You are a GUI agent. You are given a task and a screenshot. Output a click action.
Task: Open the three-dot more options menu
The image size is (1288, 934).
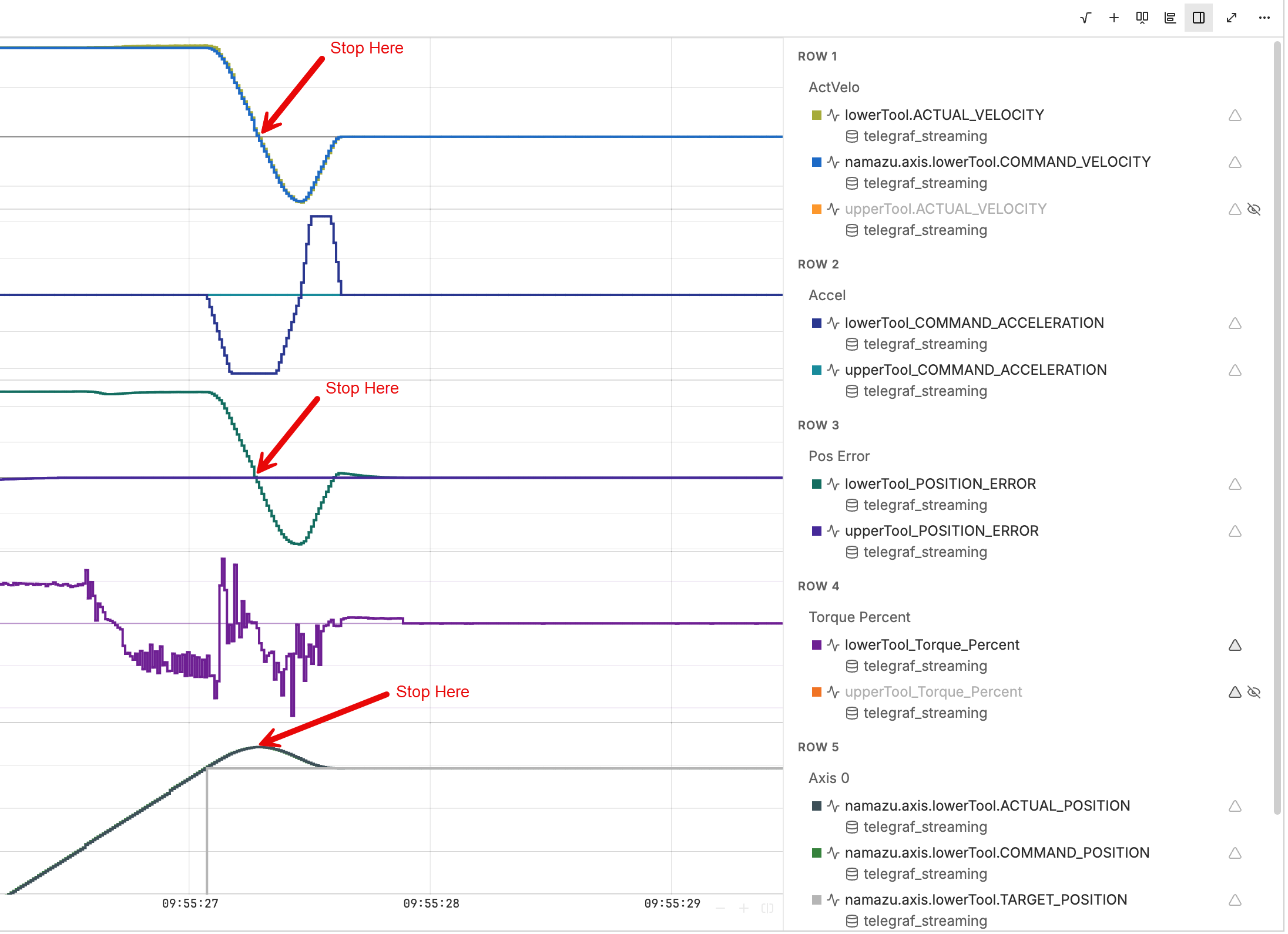coord(1264,18)
